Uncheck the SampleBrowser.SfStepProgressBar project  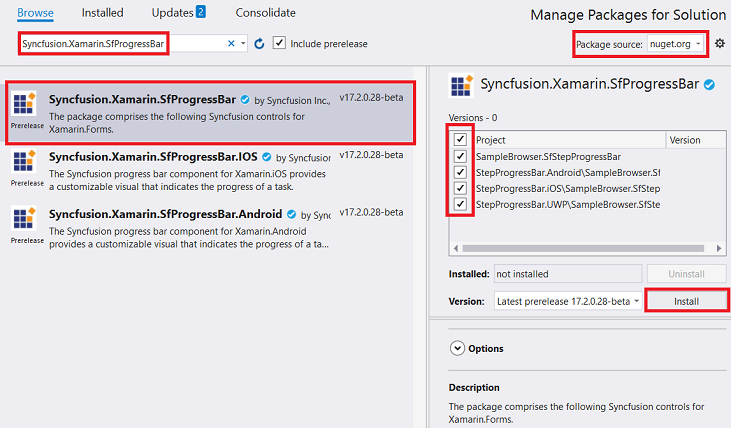(461, 157)
